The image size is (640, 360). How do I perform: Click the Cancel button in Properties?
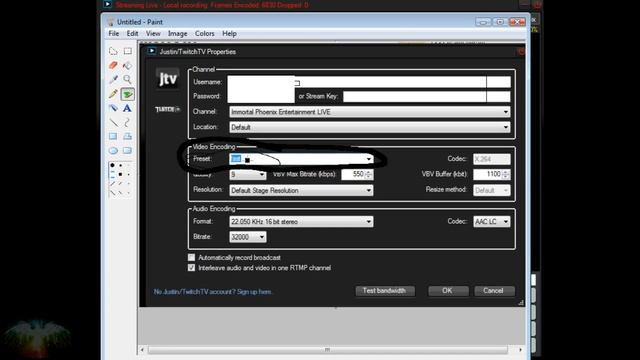(494, 291)
